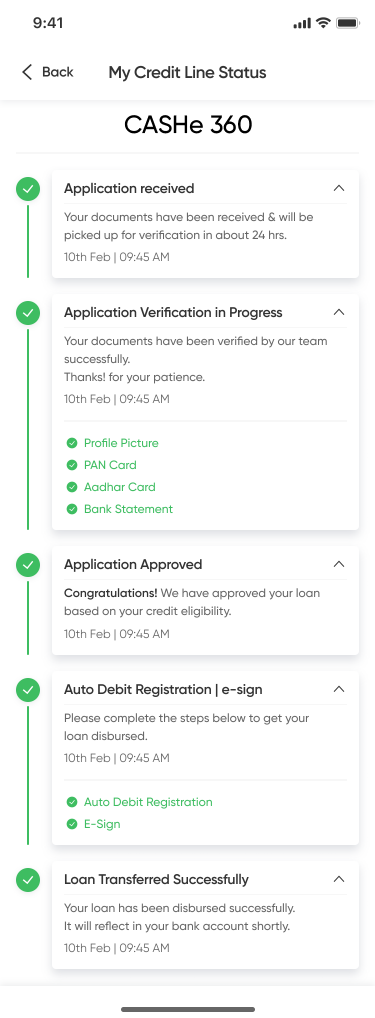The height and width of the screenshot is (1018, 375).
Task: Collapse the Application Approved card
Action: click(338, 564)
